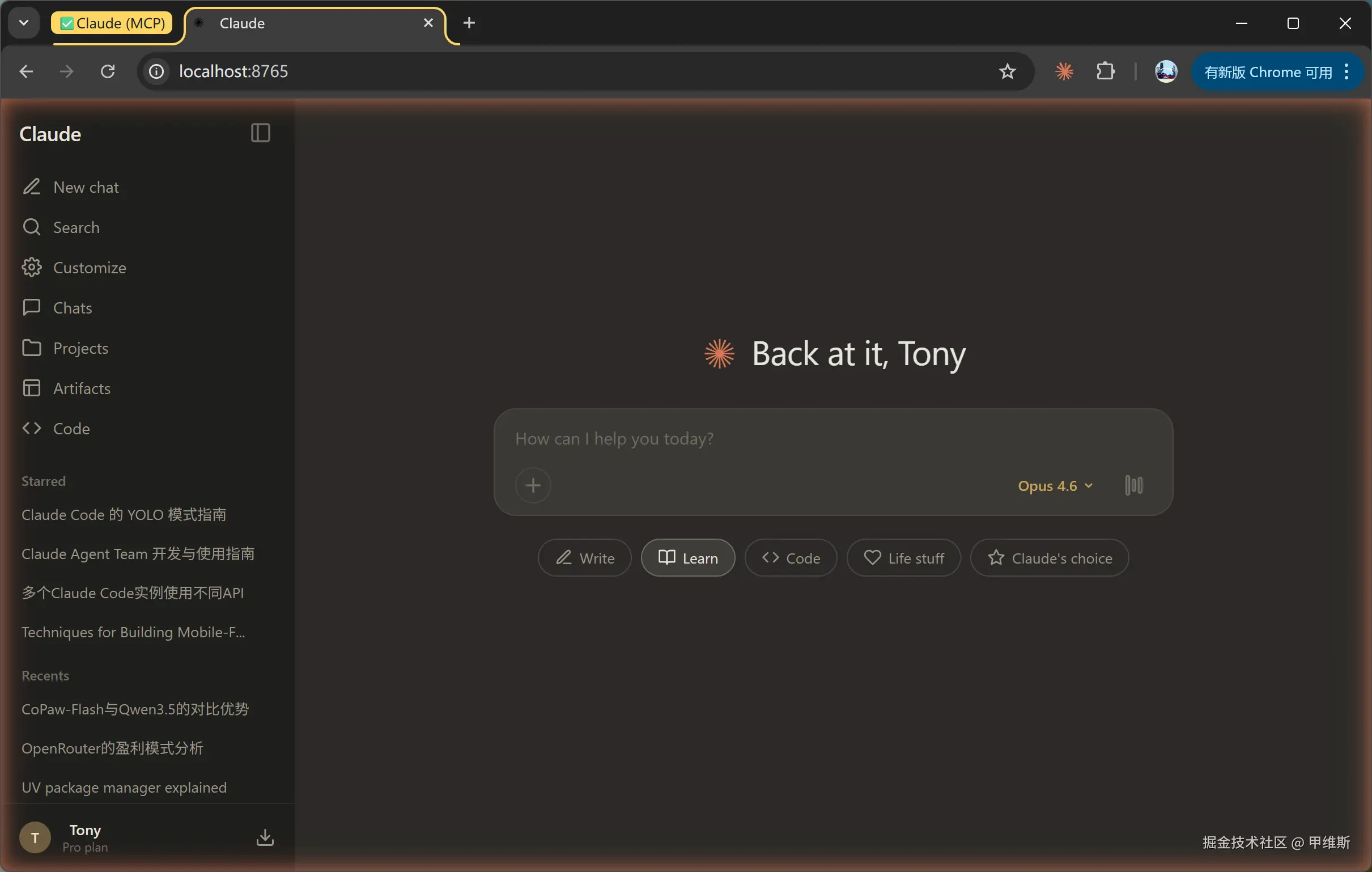
Task: Click the "How can I help you today?" input
Action: pos(798,438)
